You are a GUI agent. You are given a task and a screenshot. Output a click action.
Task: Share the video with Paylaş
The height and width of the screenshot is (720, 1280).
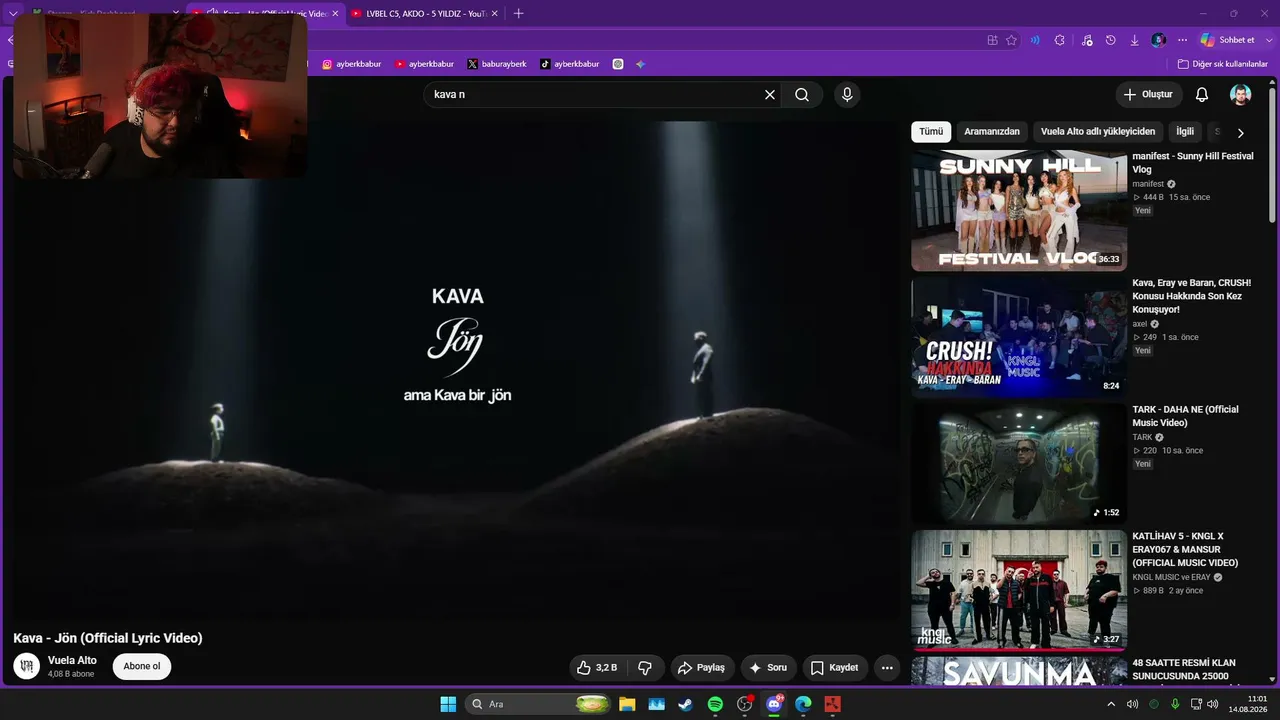[701, 668]
